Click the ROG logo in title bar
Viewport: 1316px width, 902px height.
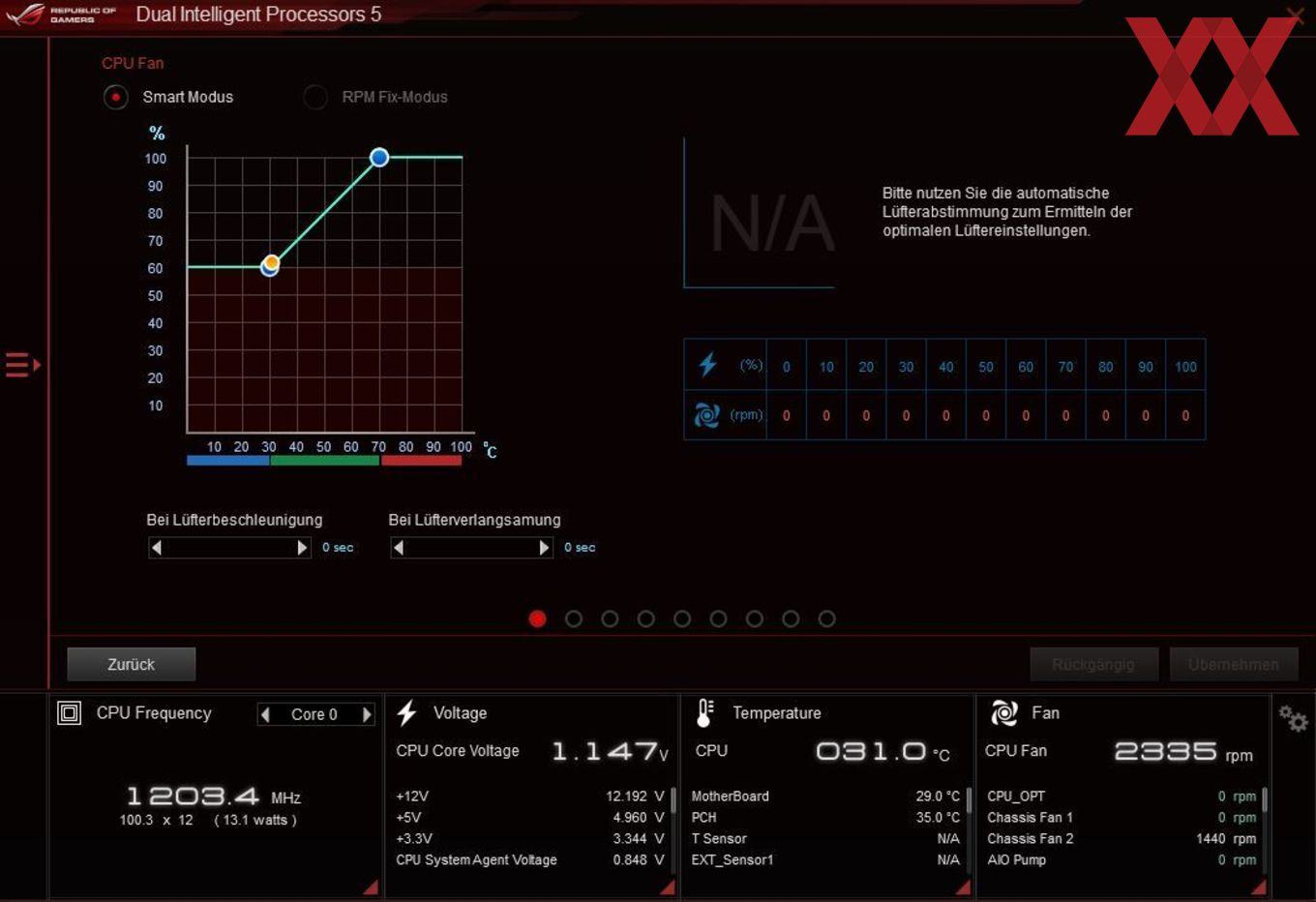[x=25, y=15]
